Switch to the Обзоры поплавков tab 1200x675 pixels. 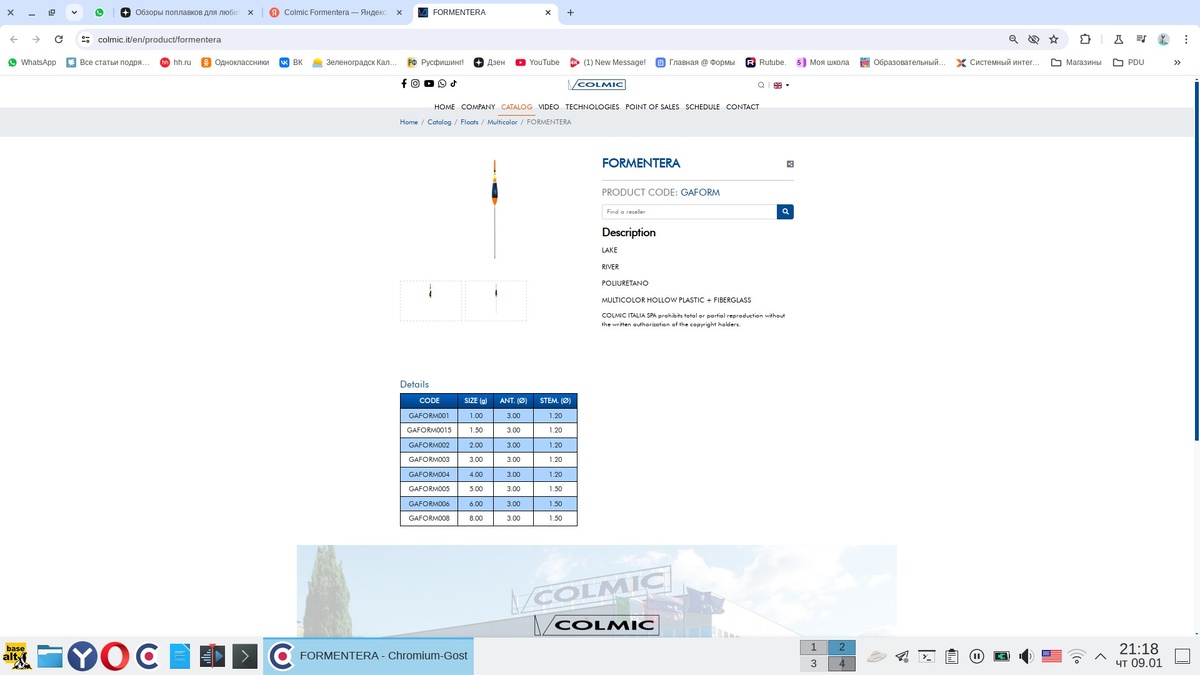(x=187, y=13)
